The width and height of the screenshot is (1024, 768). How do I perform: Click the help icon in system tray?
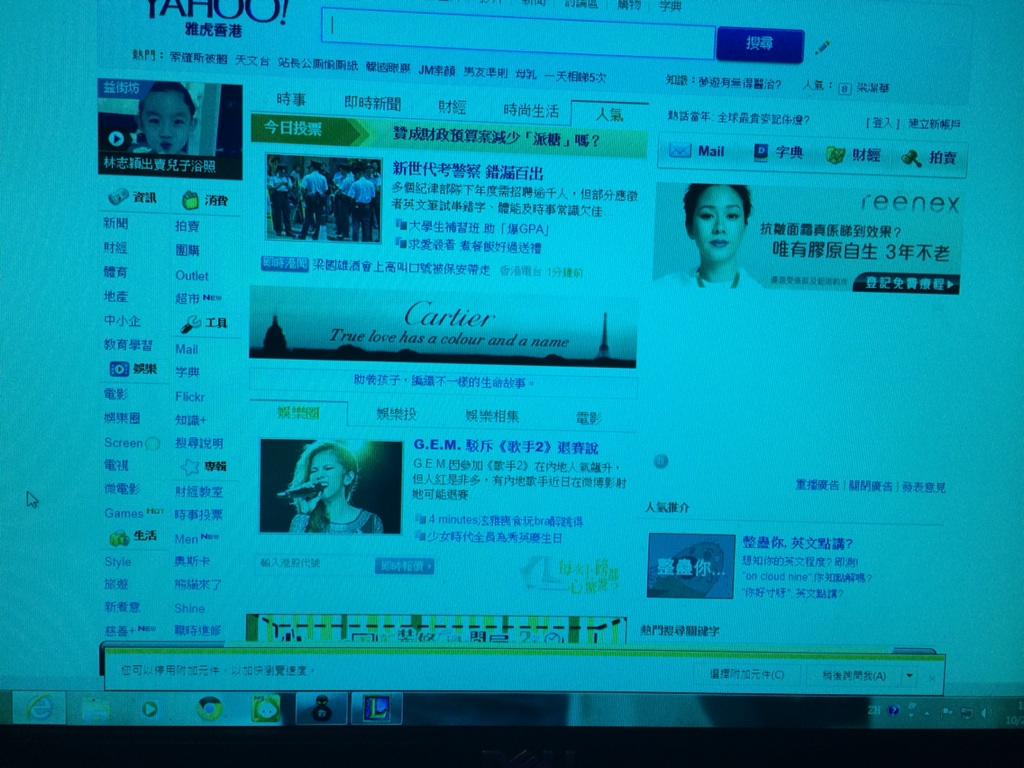point(893,711)
